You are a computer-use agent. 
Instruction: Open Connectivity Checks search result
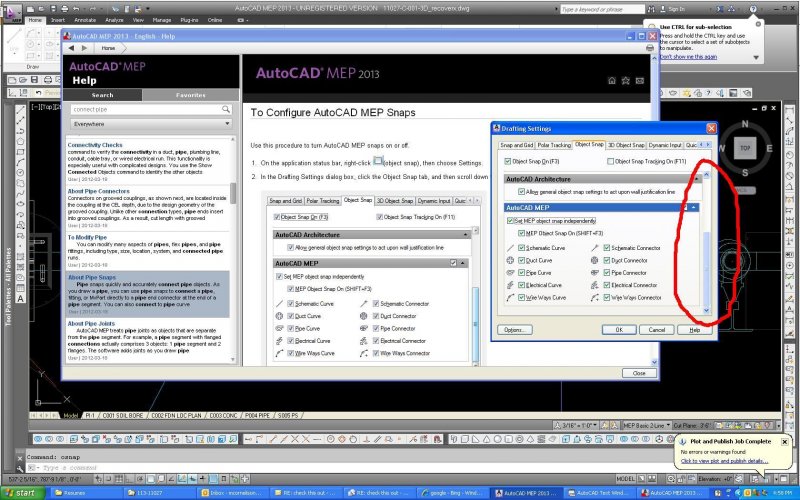coord(95,145)
